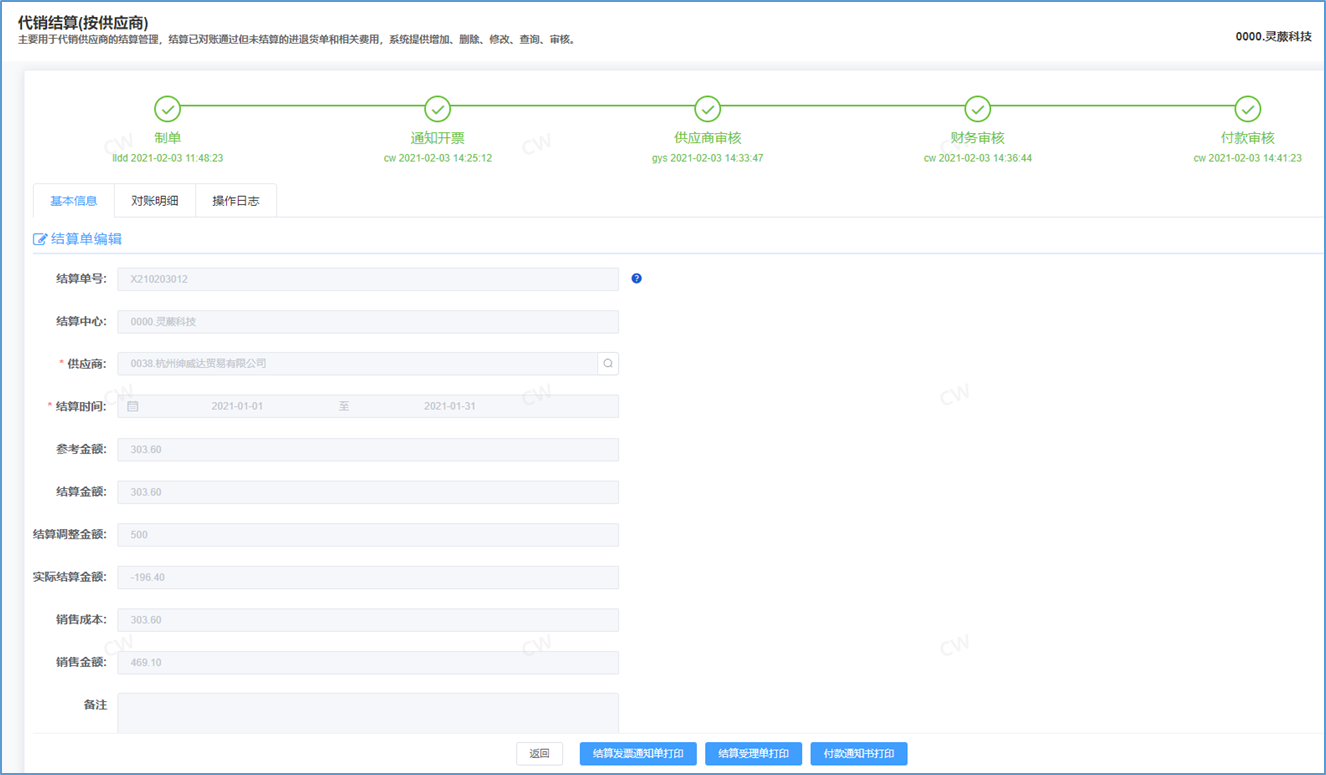Click end date 2021-01-31
1326x775 pixels.
tap(450, 407)
